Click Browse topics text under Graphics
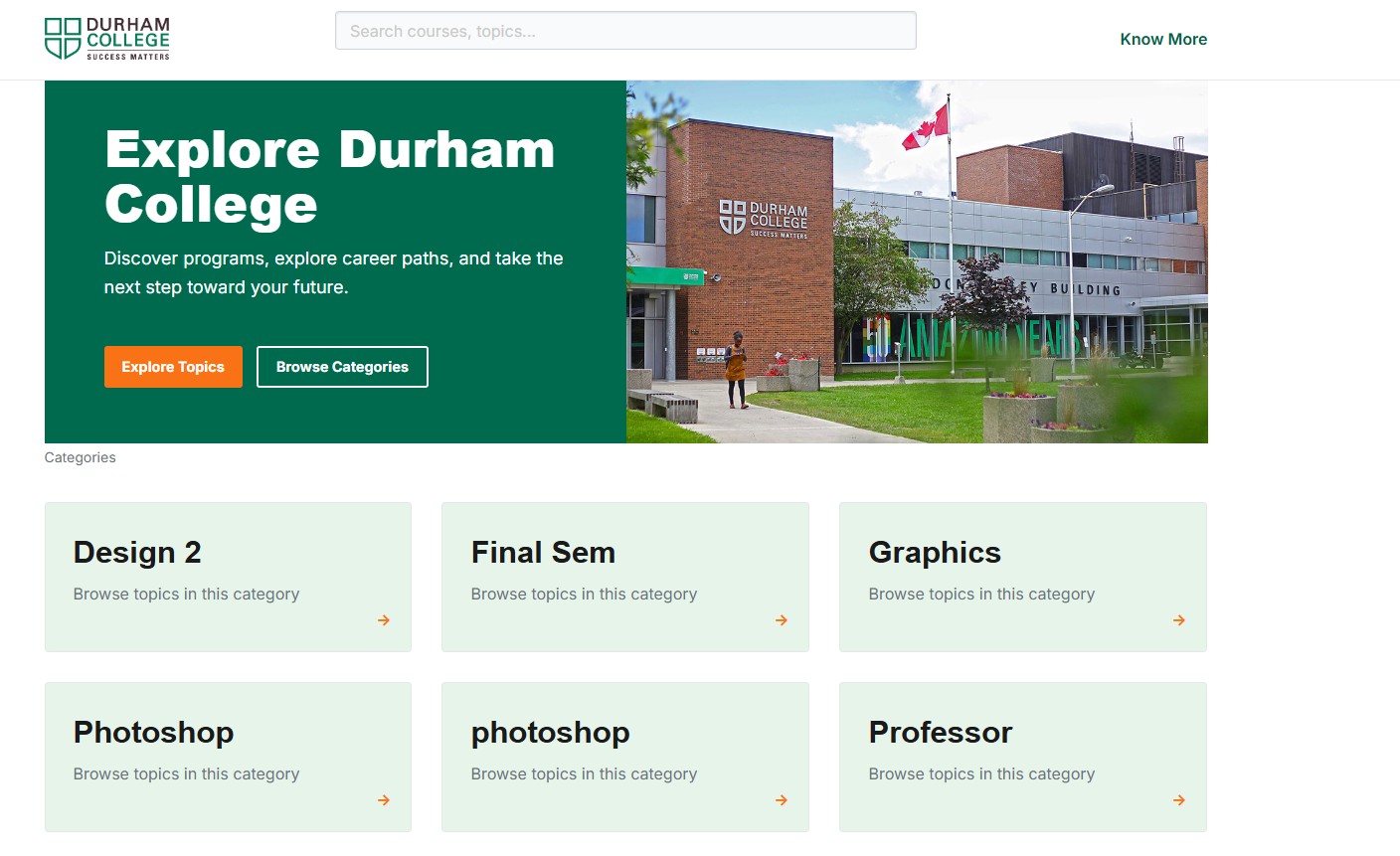1400x856 pixels. pos(981,595)
